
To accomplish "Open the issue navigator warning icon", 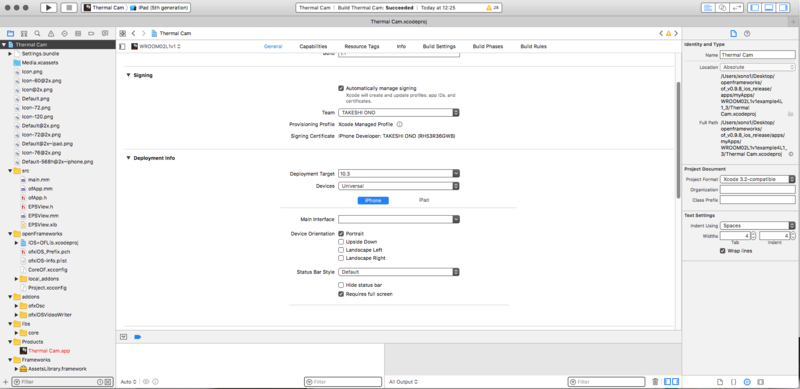I will click(x=51, y=33).
